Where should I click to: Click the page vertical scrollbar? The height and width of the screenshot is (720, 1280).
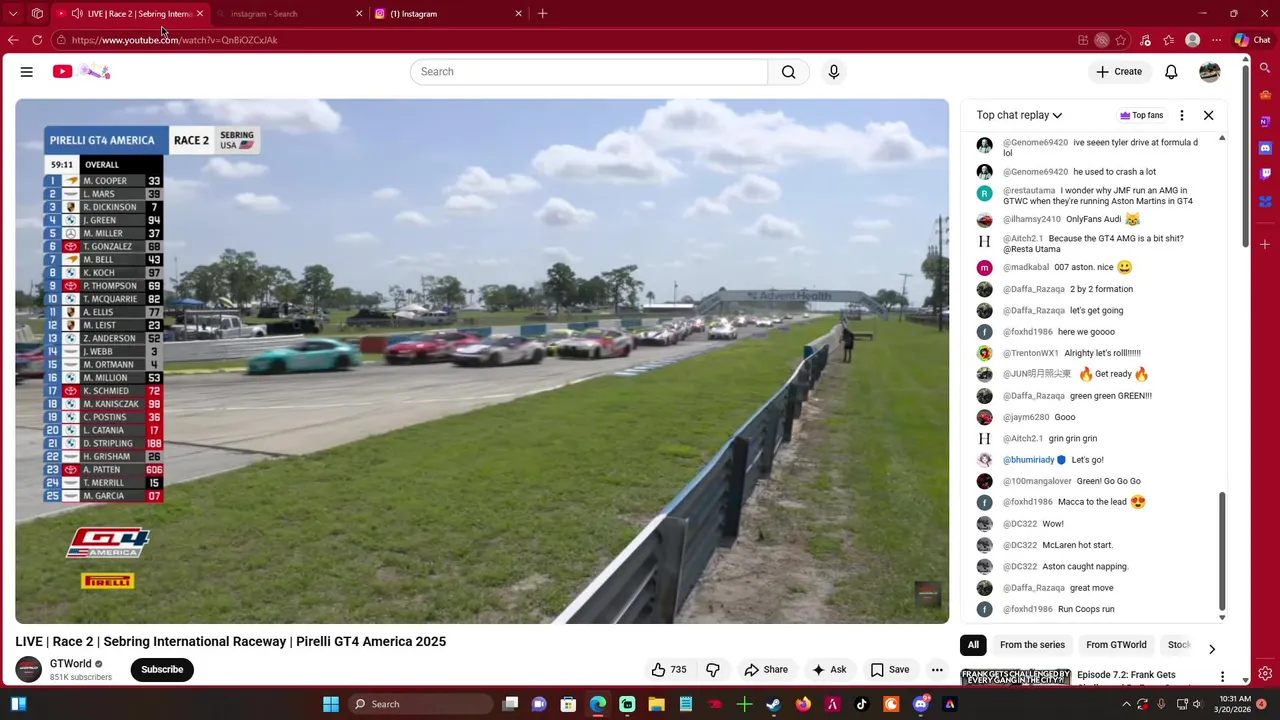[x=1245, y=155]
